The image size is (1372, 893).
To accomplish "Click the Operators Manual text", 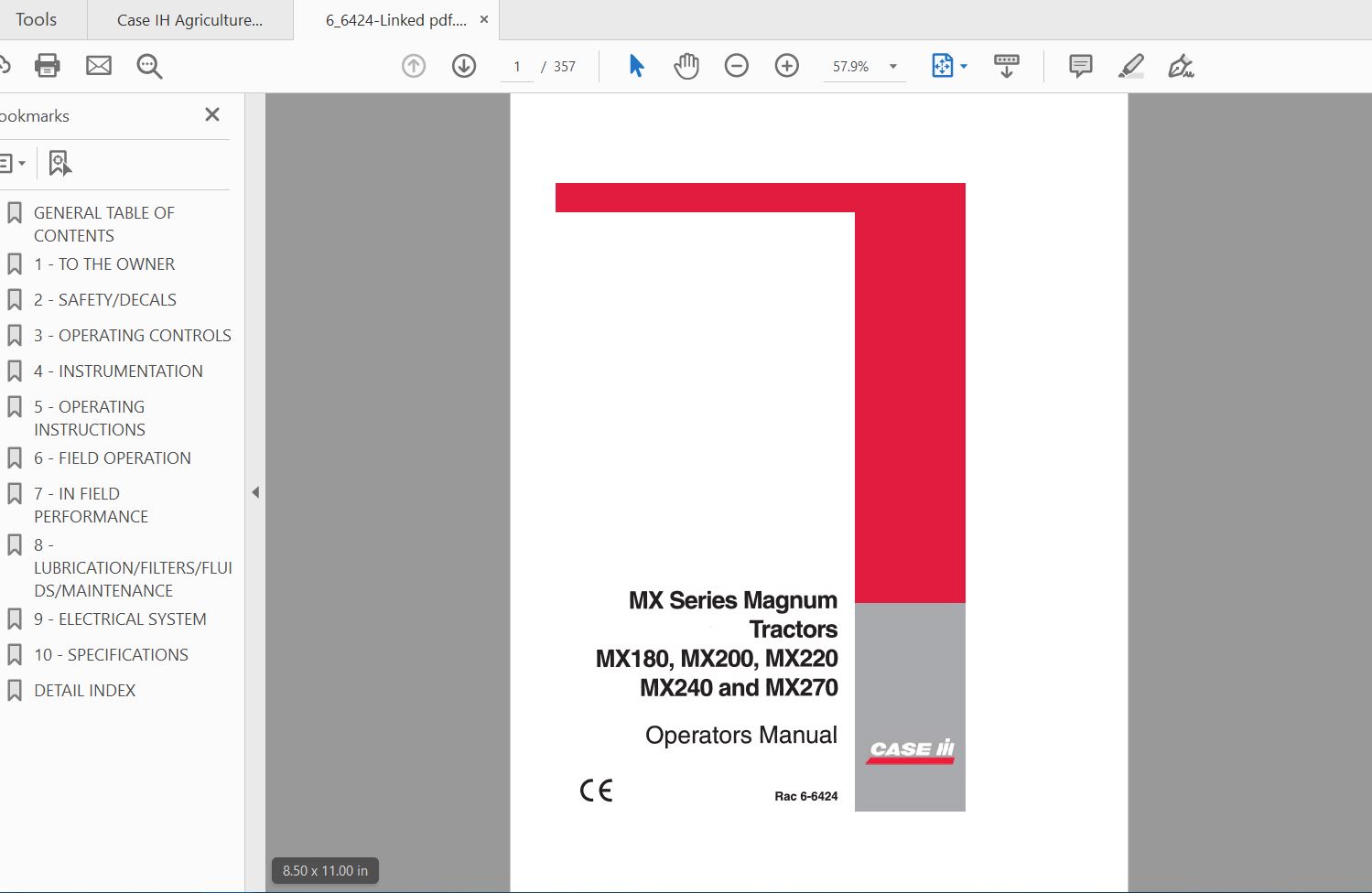I will point(741,735).
